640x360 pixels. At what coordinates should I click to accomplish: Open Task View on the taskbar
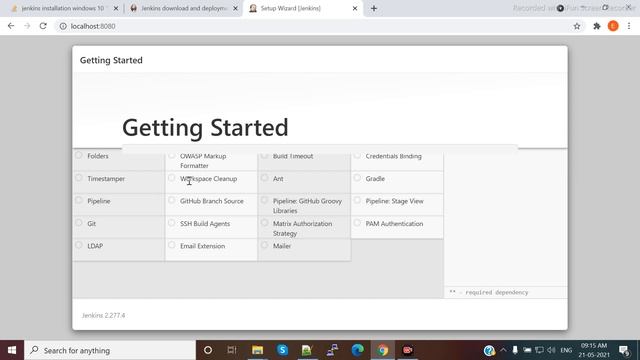[232, 350]
